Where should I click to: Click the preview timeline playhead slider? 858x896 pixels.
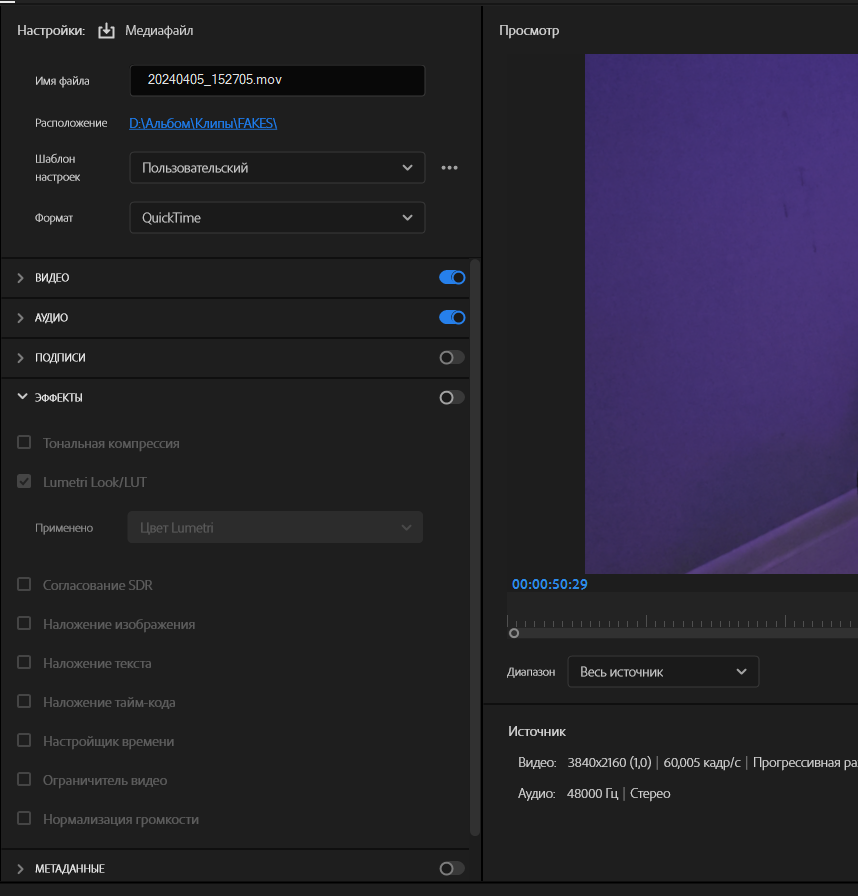pyautogui.click(x=514, y=632)
